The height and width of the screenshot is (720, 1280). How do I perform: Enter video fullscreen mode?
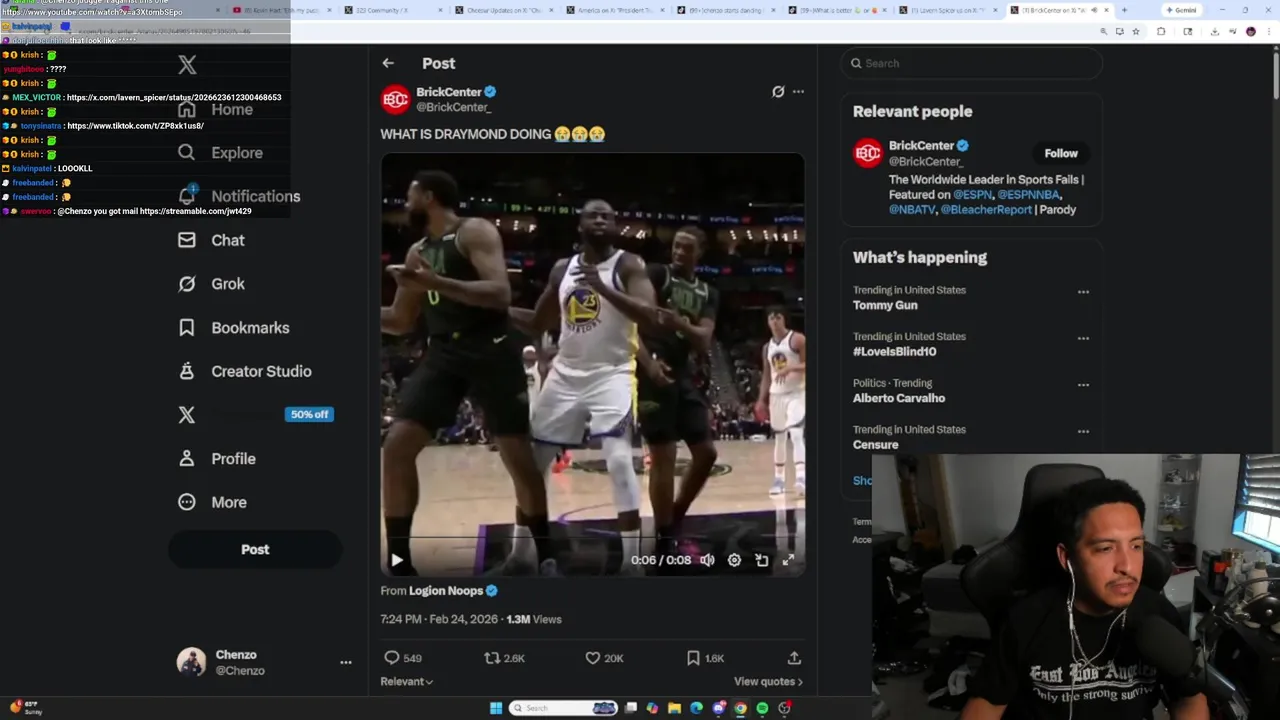(788, 560)
